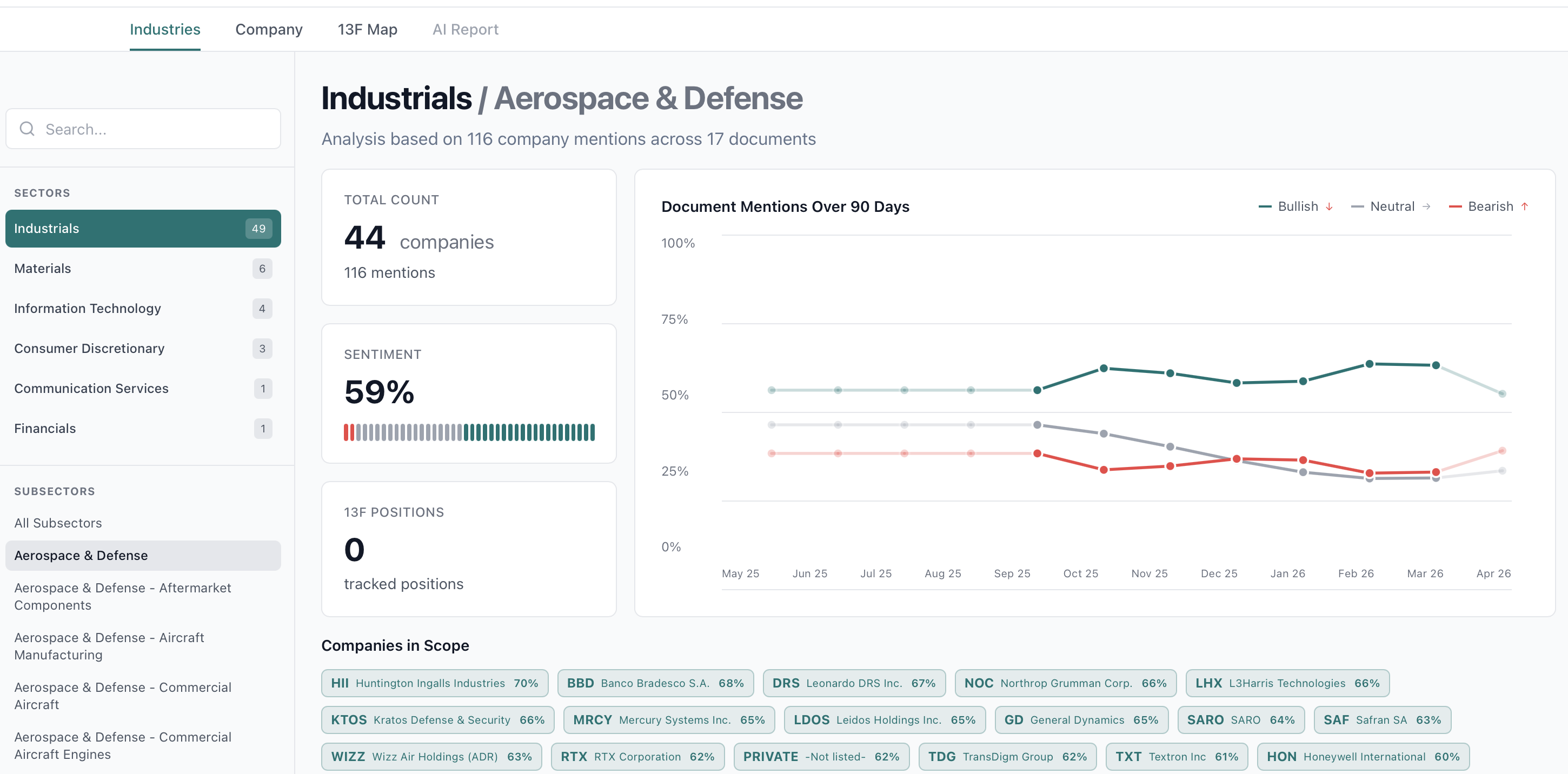Click the Industrials count badge 49
Viewport: 1568px width, 774px height.
pos(258,229)
